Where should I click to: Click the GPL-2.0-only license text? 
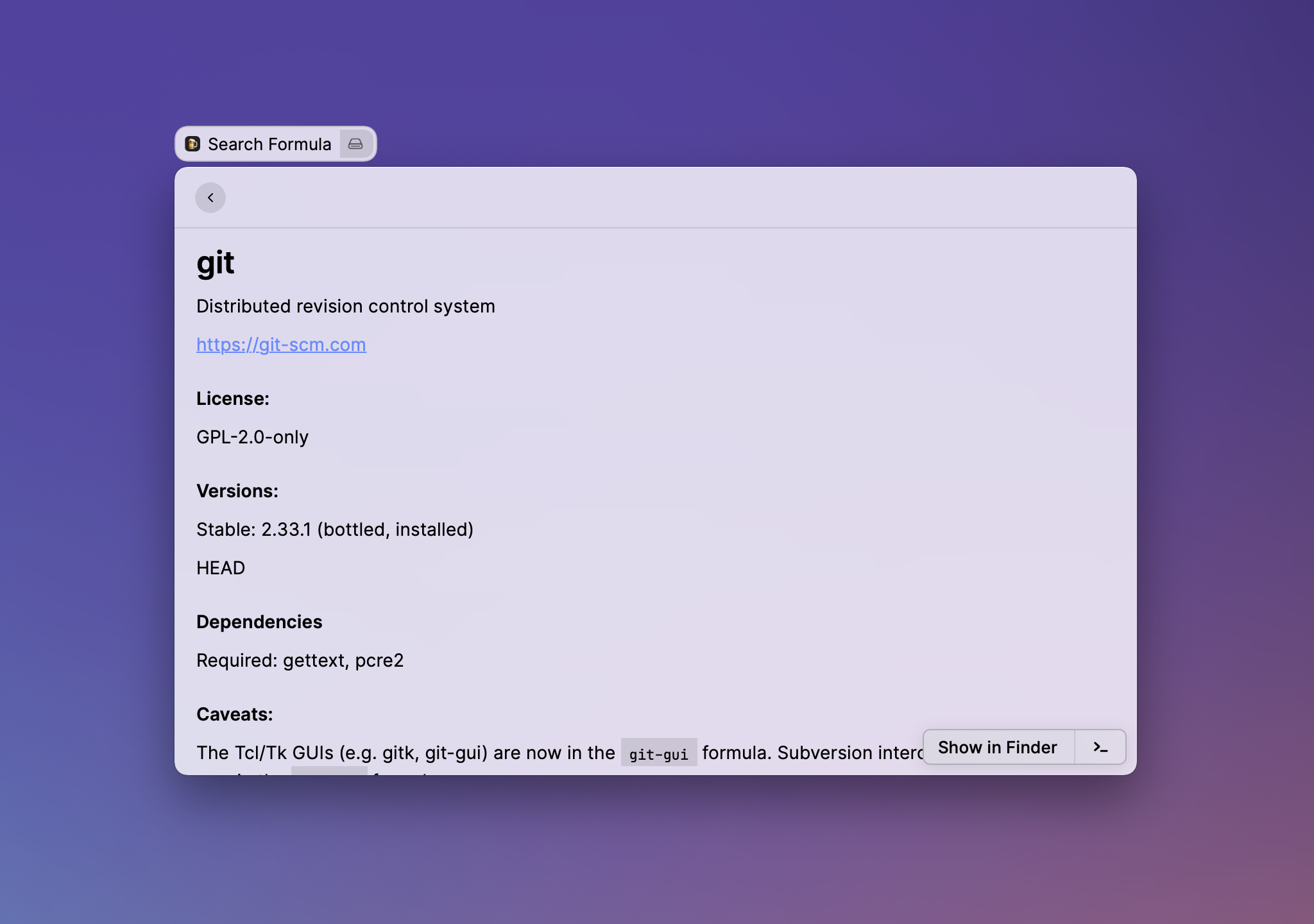point(252,437)
